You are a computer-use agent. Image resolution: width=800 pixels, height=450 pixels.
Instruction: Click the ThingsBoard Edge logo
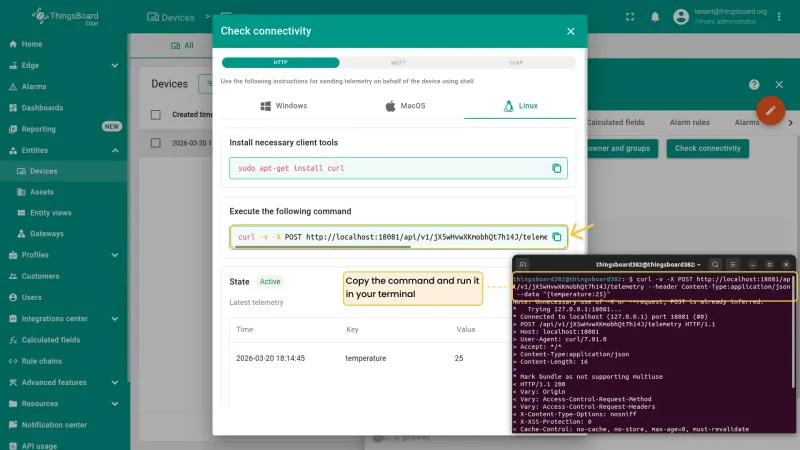(x=65, y=16)
